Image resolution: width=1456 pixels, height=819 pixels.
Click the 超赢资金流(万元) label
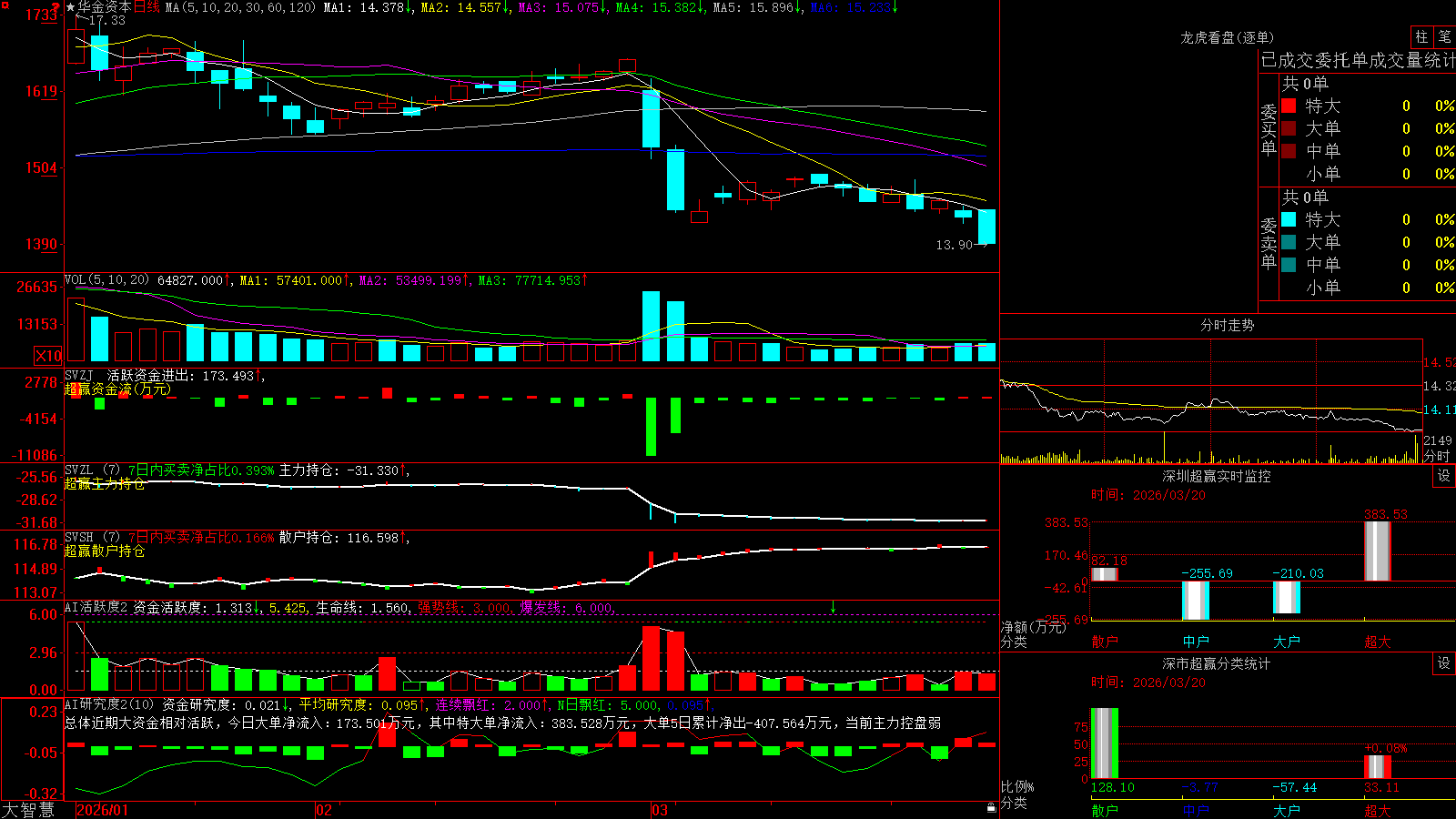click(117, 389)
